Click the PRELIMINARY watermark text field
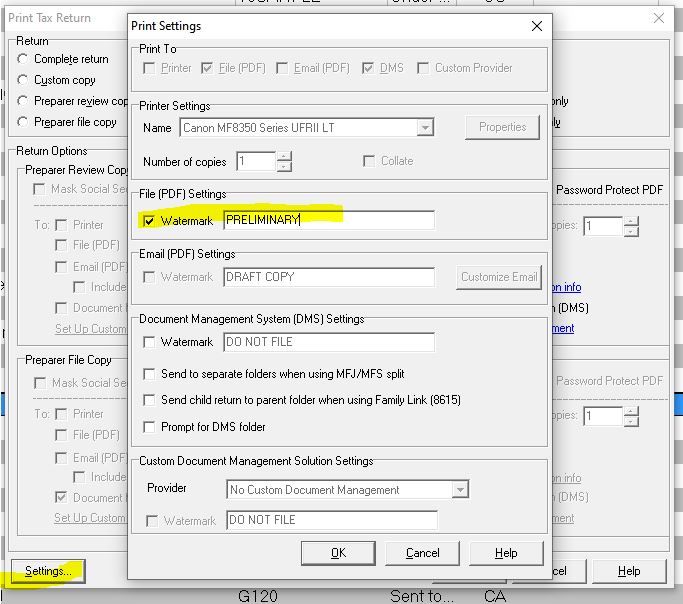This screenshot has height=604, width=683. [x=328, y=220]
